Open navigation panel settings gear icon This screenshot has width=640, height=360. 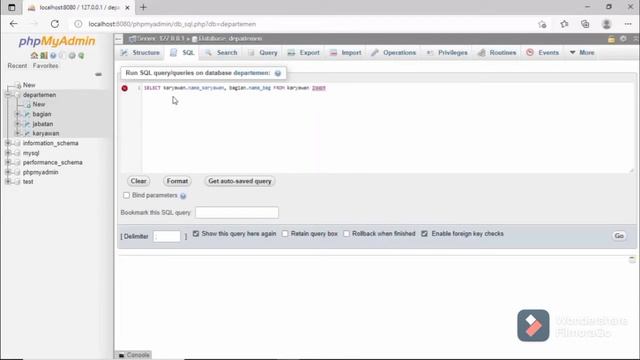click(x=72, y=56)
